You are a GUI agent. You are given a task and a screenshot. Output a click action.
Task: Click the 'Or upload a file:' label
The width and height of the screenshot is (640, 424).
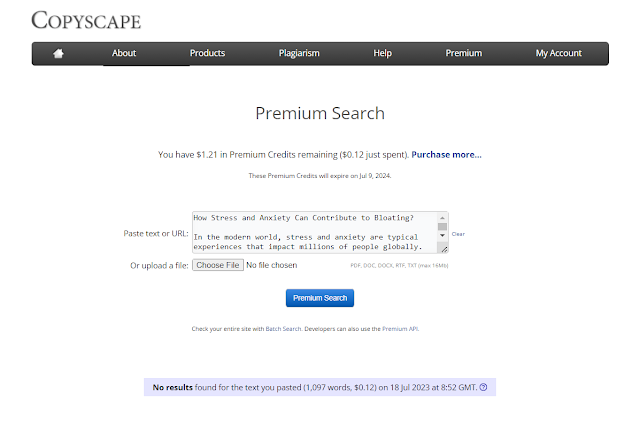click(159, 266)
